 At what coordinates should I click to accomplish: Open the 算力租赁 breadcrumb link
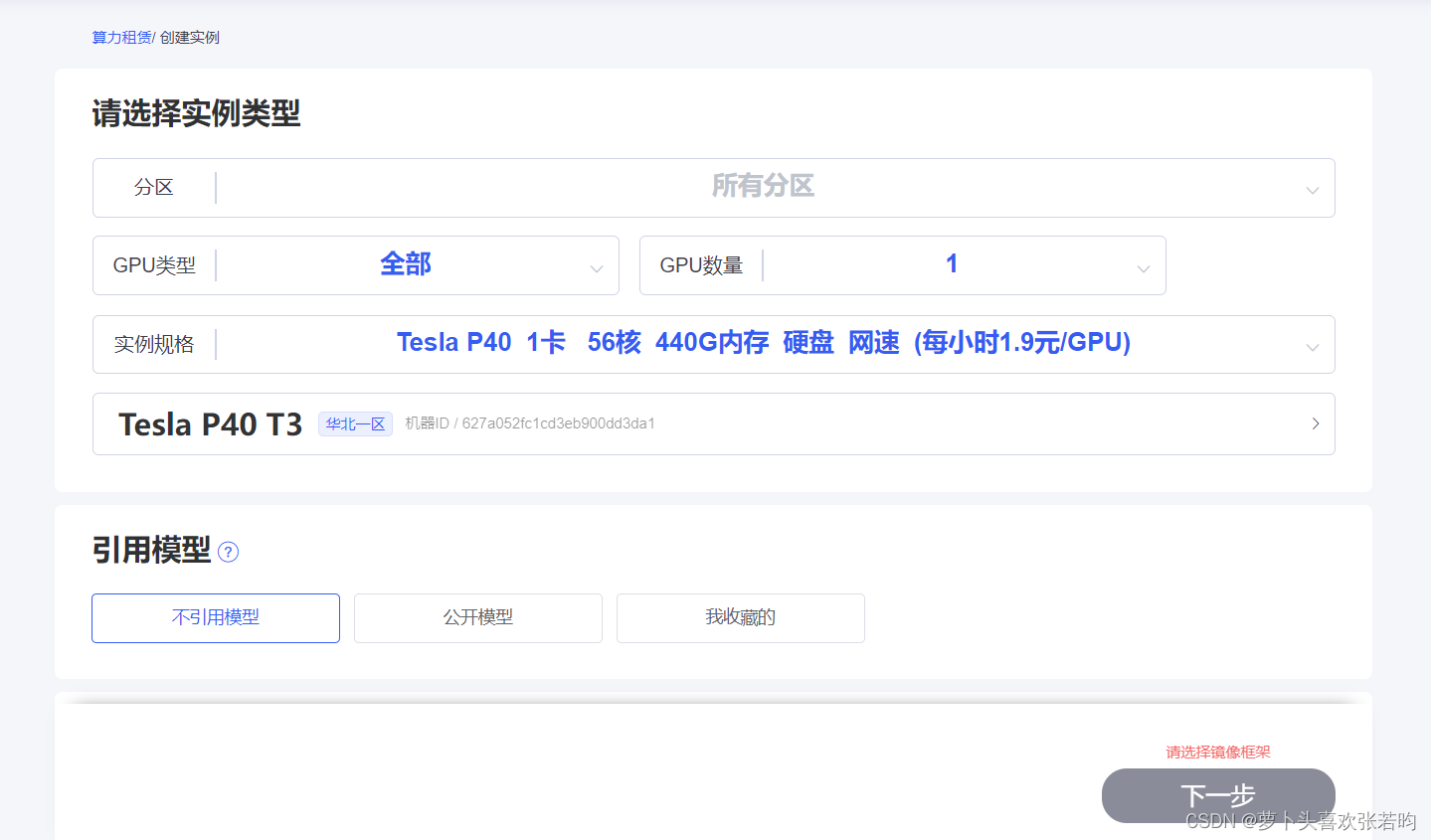(x=121, y=38)
